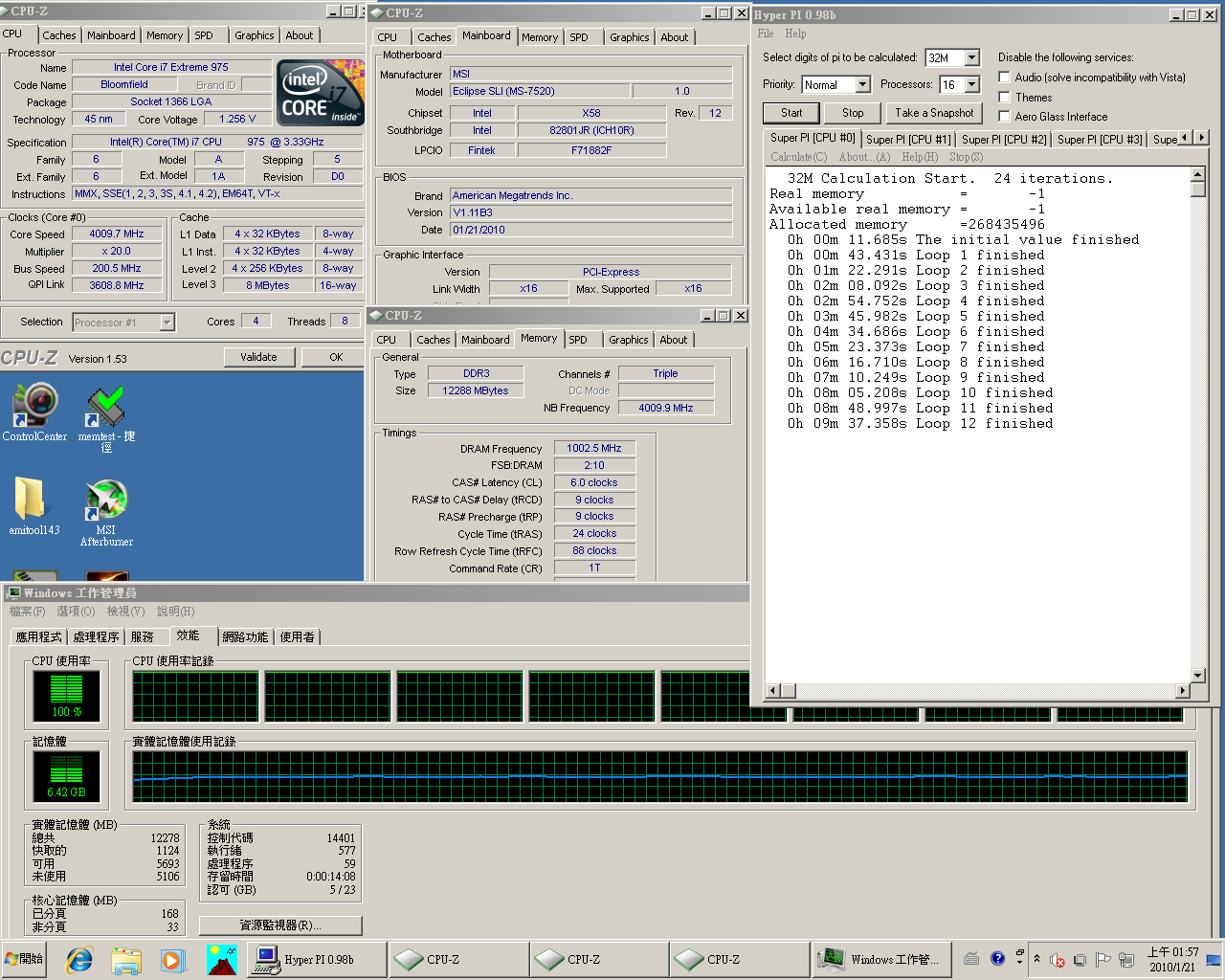Open Windows Explorer folder icon in the taskbar
This screenshot has height=980, width=1225.
click(125, 959)
